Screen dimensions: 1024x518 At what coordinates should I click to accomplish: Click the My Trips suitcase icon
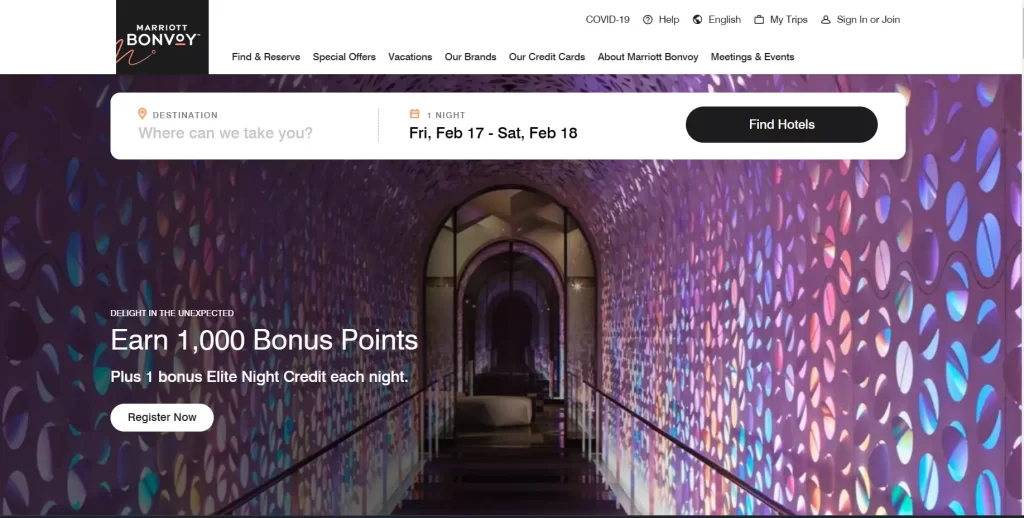tap(759, 20)
